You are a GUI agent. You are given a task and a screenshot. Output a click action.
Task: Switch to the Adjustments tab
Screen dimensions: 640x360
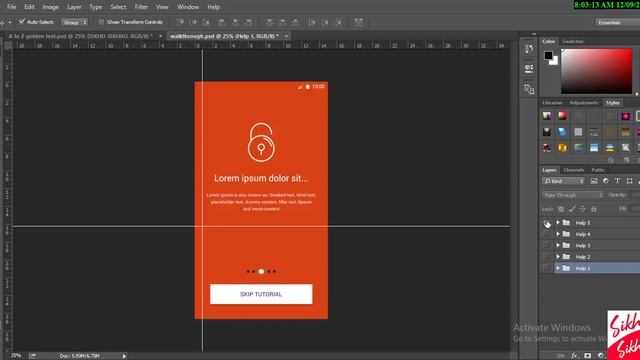tap(584, 102)
